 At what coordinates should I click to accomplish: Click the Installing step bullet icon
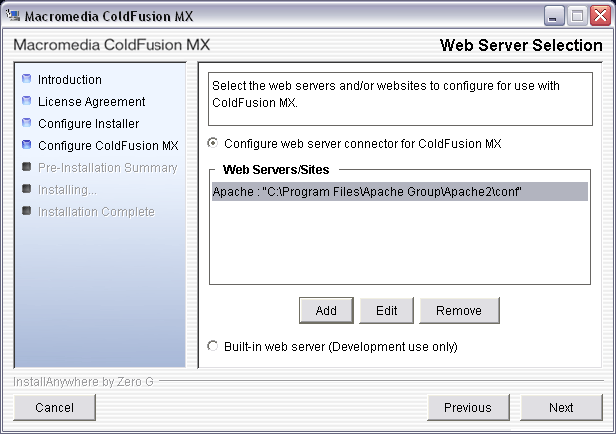point(27,189)
